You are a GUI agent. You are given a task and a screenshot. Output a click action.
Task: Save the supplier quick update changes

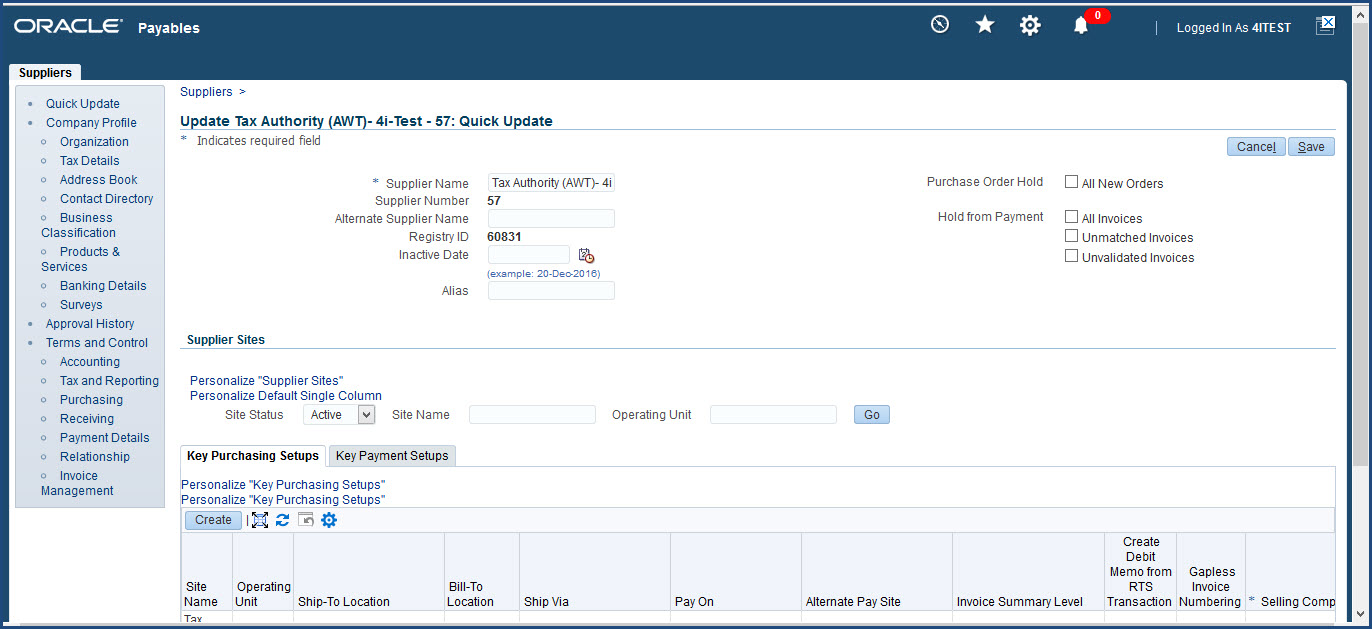pos(1311,146)
